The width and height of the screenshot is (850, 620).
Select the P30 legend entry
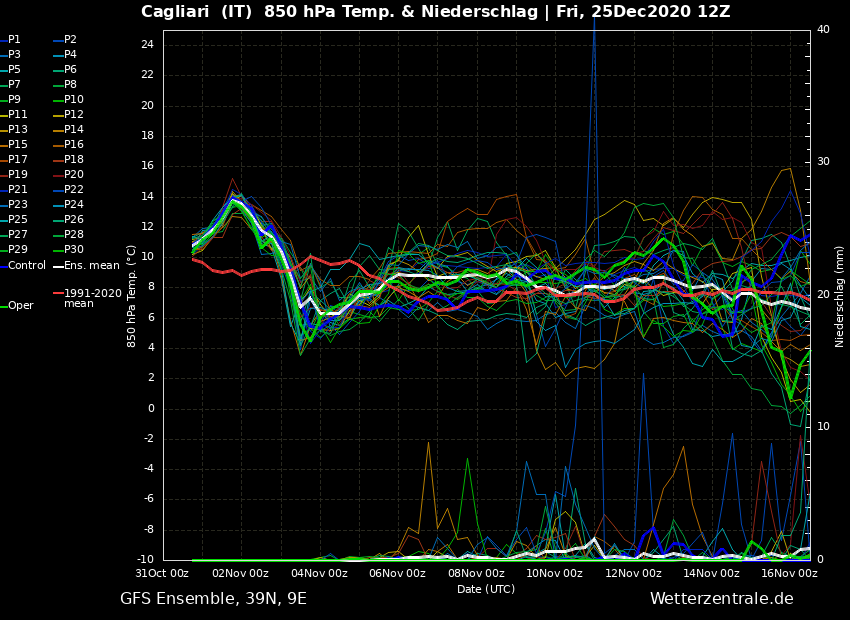click(74, 250)
